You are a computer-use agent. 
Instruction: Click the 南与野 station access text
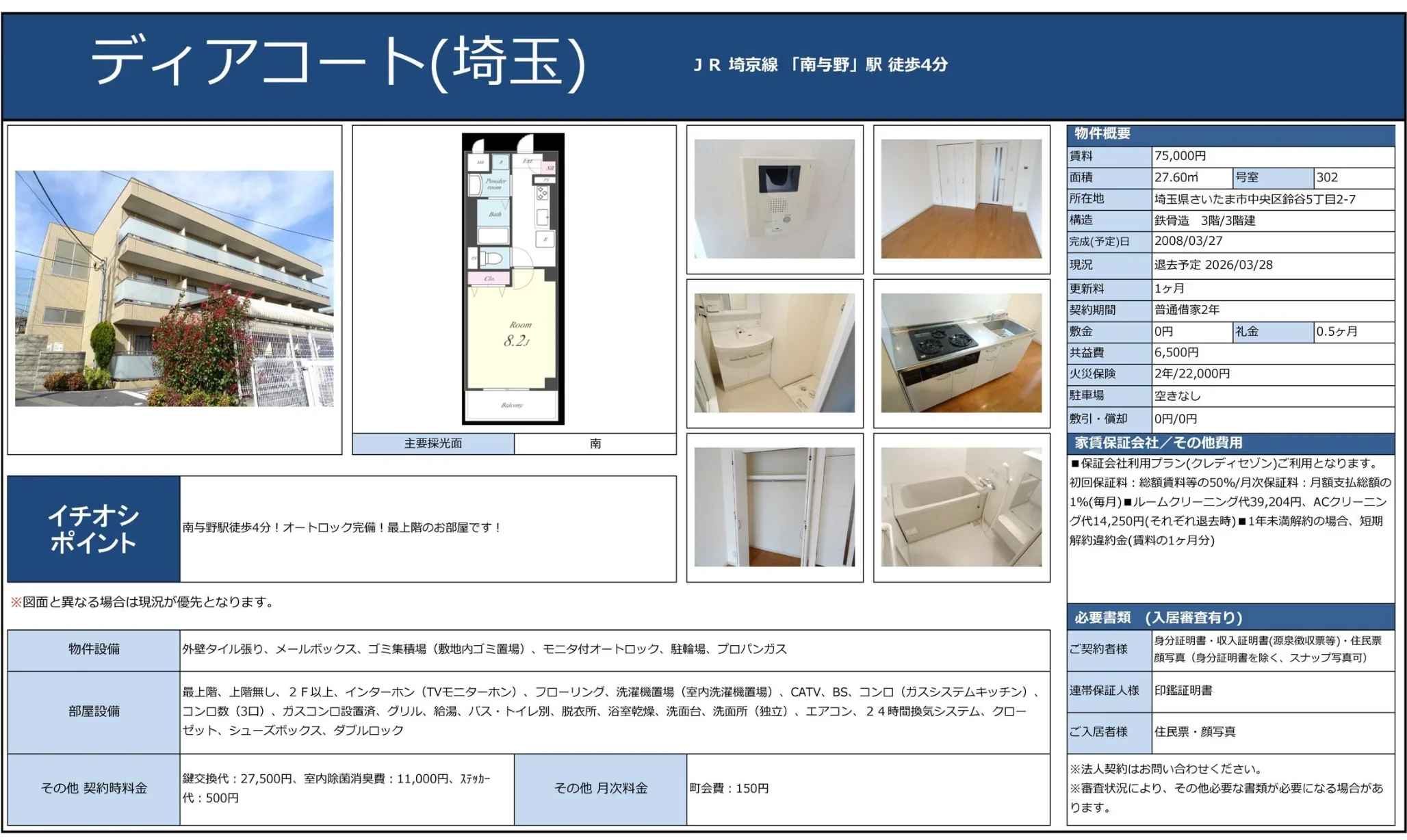click(821, 65)
